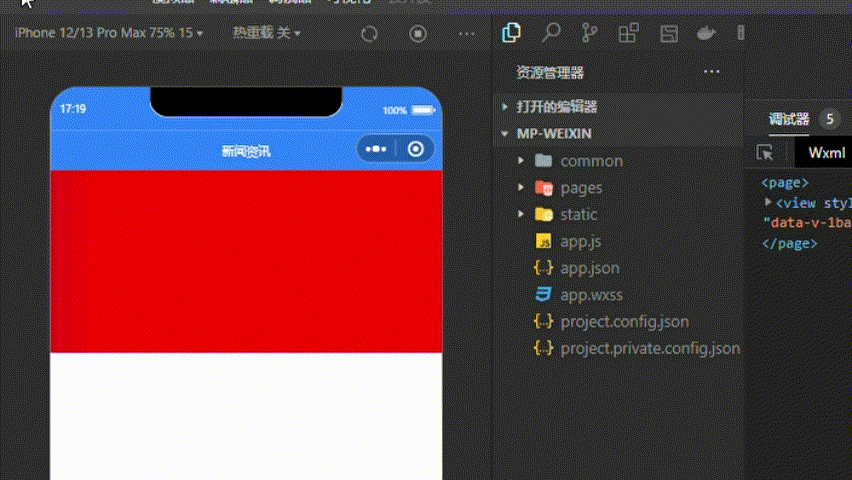Screen dimensions: 852x480
Task: Click the <page> opening tag in Wxml
Action: point(785,183)
